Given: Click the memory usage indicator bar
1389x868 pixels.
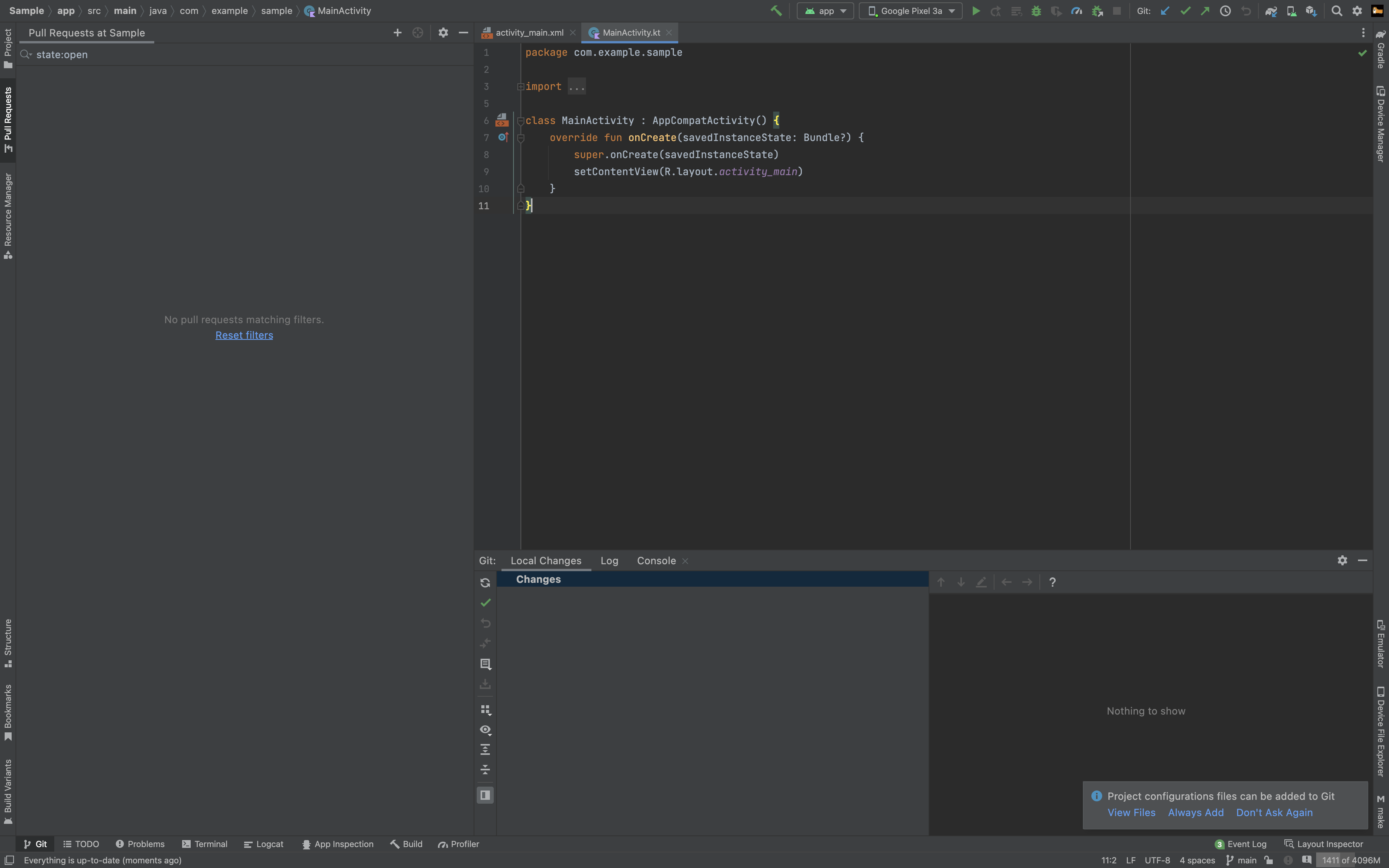Looking at the screenshot, I should (x=1351, y=860).
